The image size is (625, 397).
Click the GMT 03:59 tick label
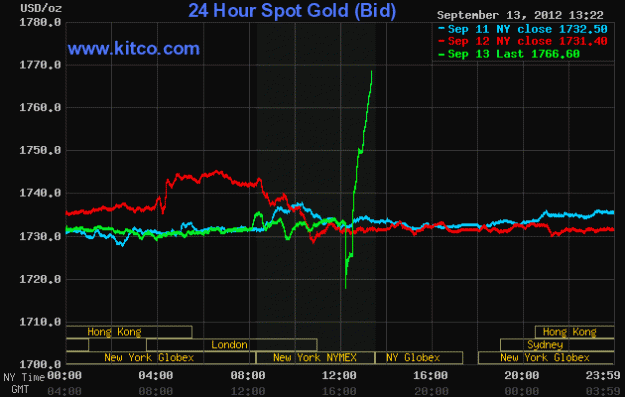(603, 391)
